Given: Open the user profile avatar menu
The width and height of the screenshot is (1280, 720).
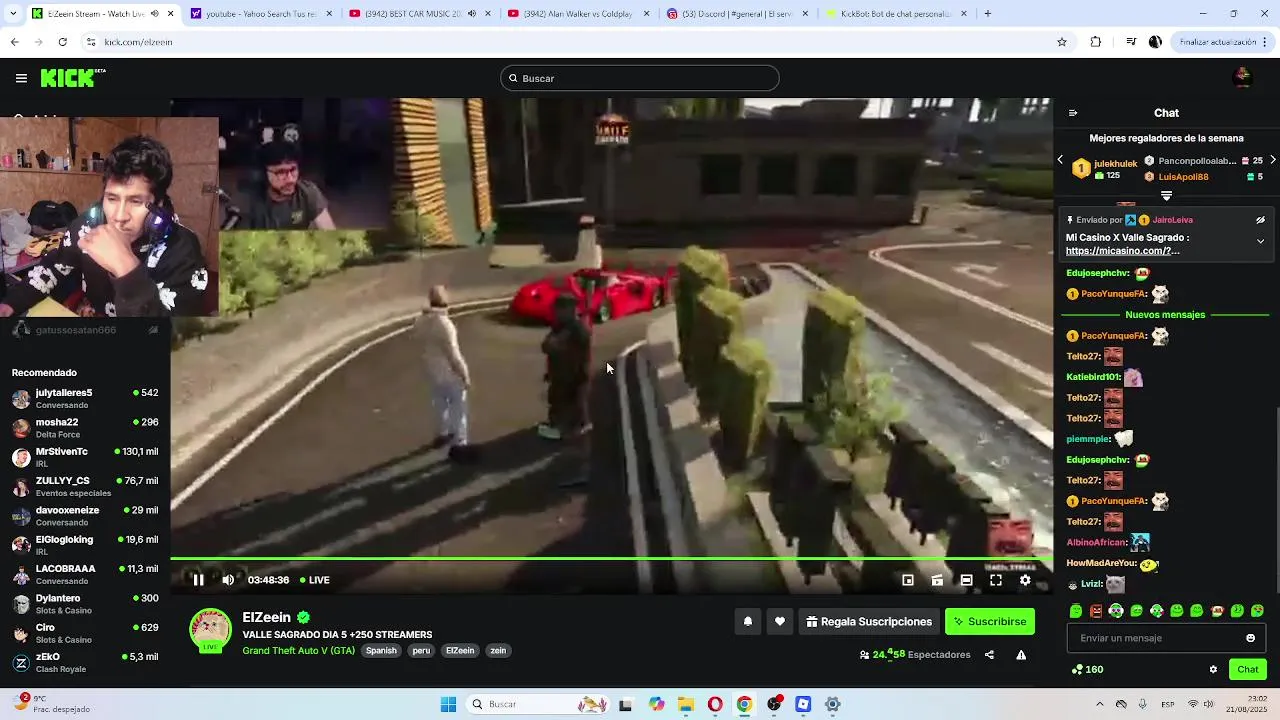Looking at the screenshot, I should (x=1242, y=78).
